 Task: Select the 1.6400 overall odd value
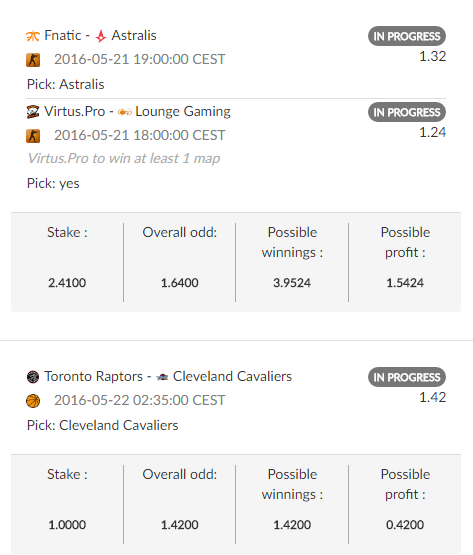(179, 283)
